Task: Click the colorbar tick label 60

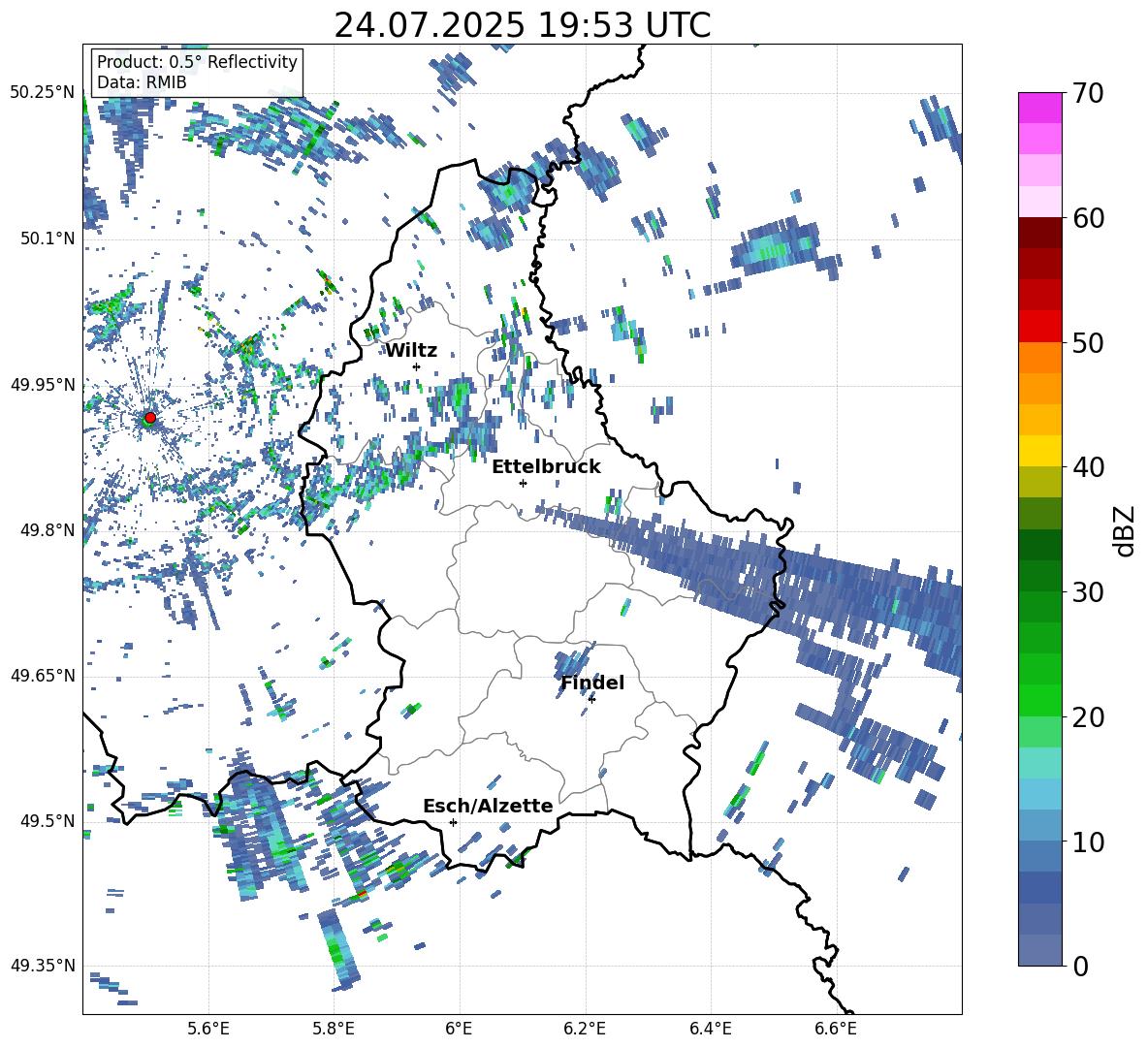Action: coord(1088,218)
